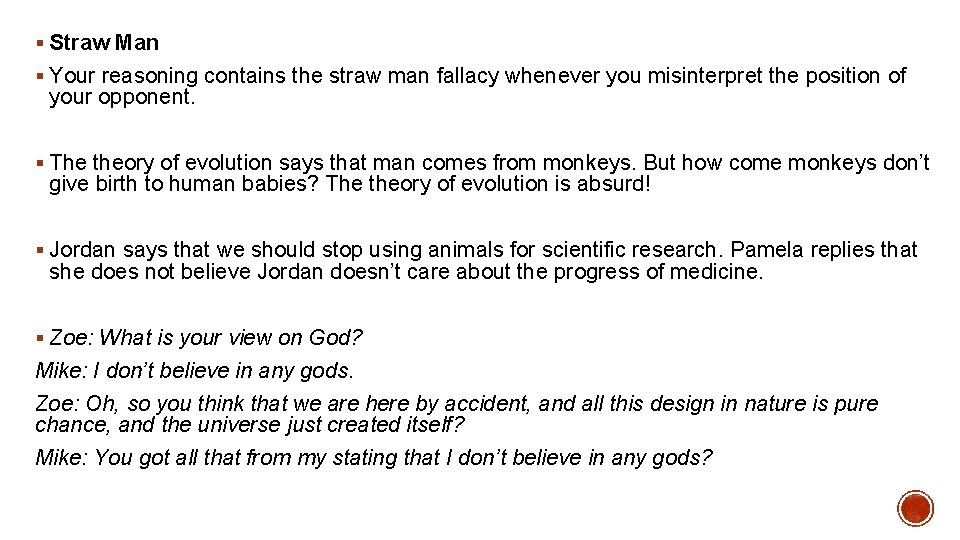Click the bullet marker beside Straw Man heading

pos(40,43)
